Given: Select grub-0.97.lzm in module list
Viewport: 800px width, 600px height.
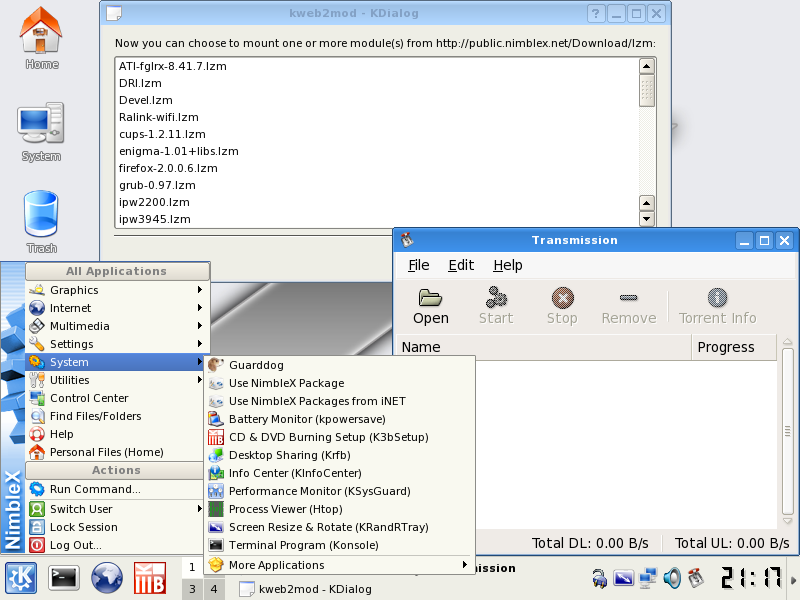Looking at the screenshot, I should [377, 185].
